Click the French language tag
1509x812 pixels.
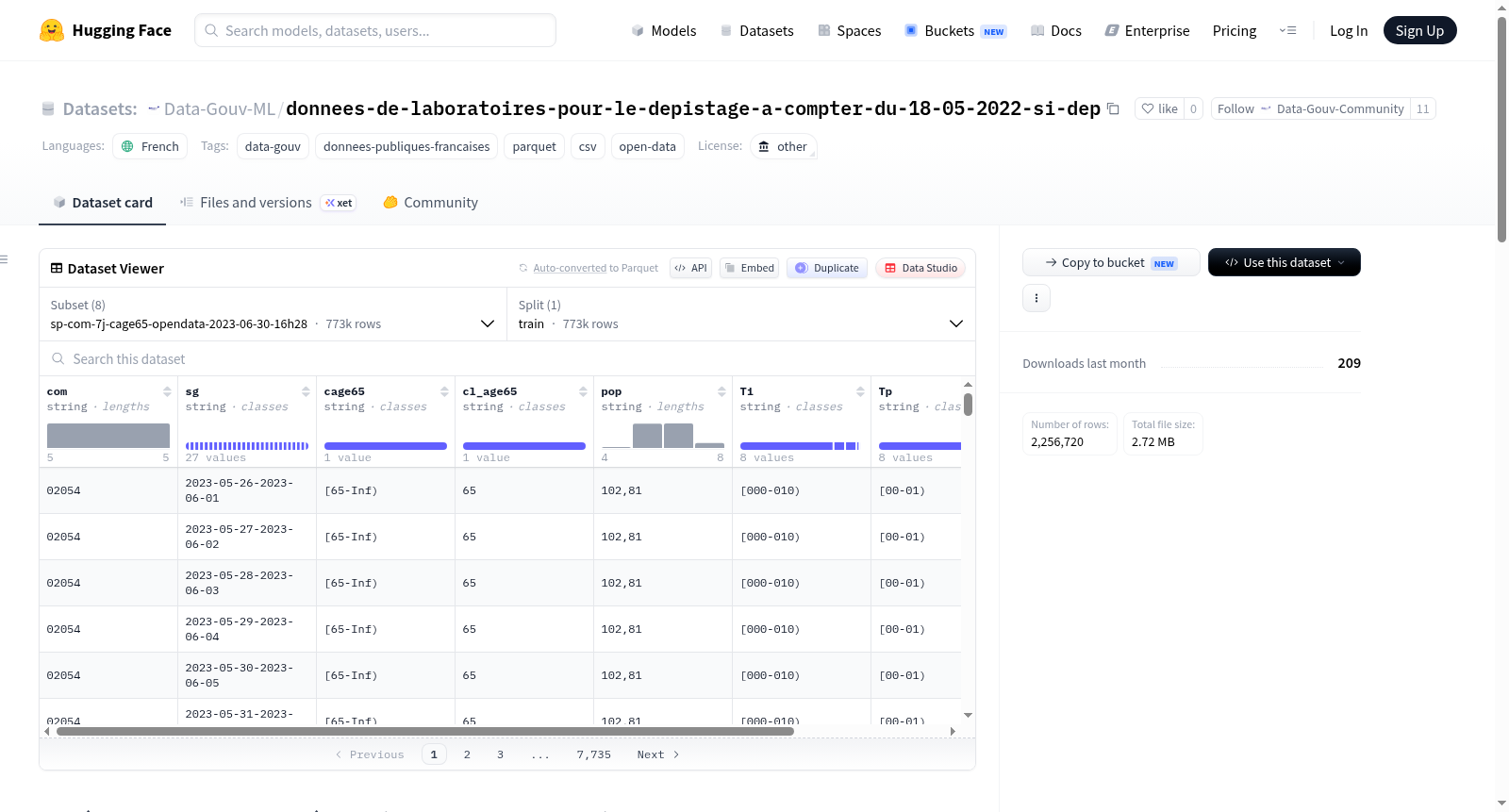pos(150,146)
